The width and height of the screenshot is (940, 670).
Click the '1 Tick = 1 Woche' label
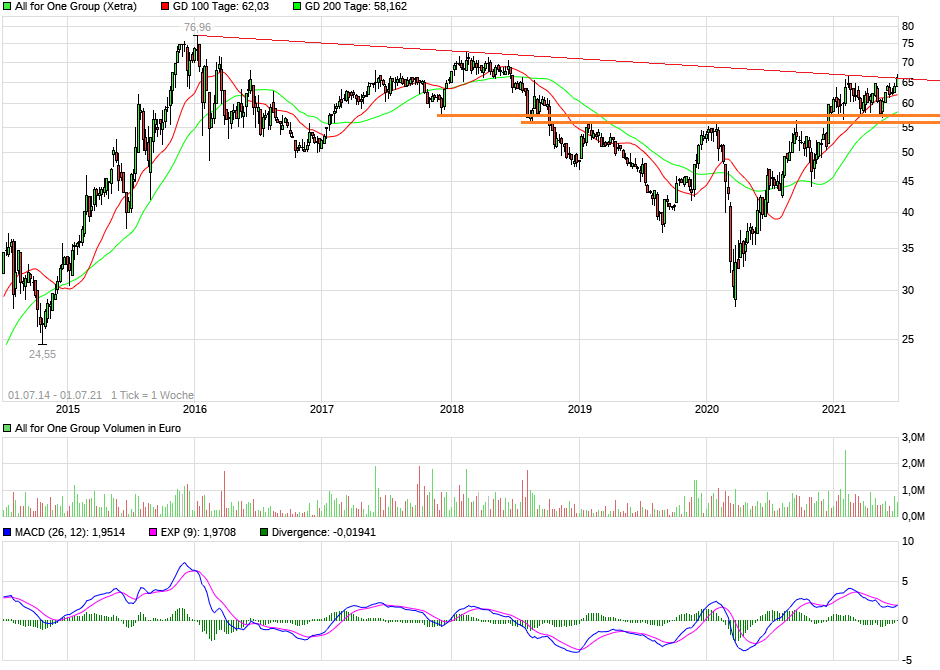[152, 395]
